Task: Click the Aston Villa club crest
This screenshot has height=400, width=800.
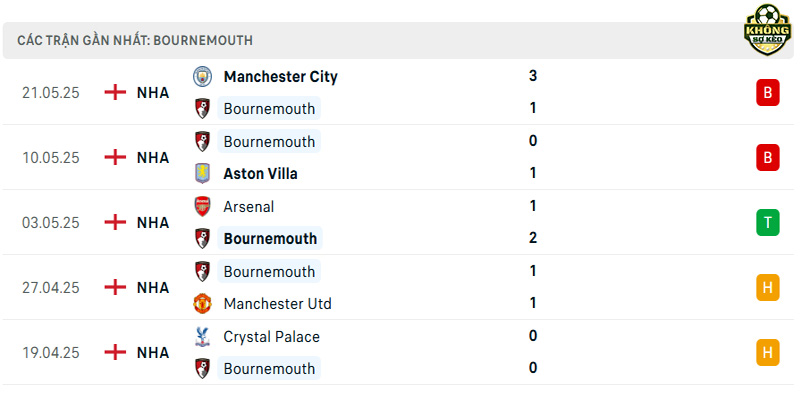Action: click(203, 173)
